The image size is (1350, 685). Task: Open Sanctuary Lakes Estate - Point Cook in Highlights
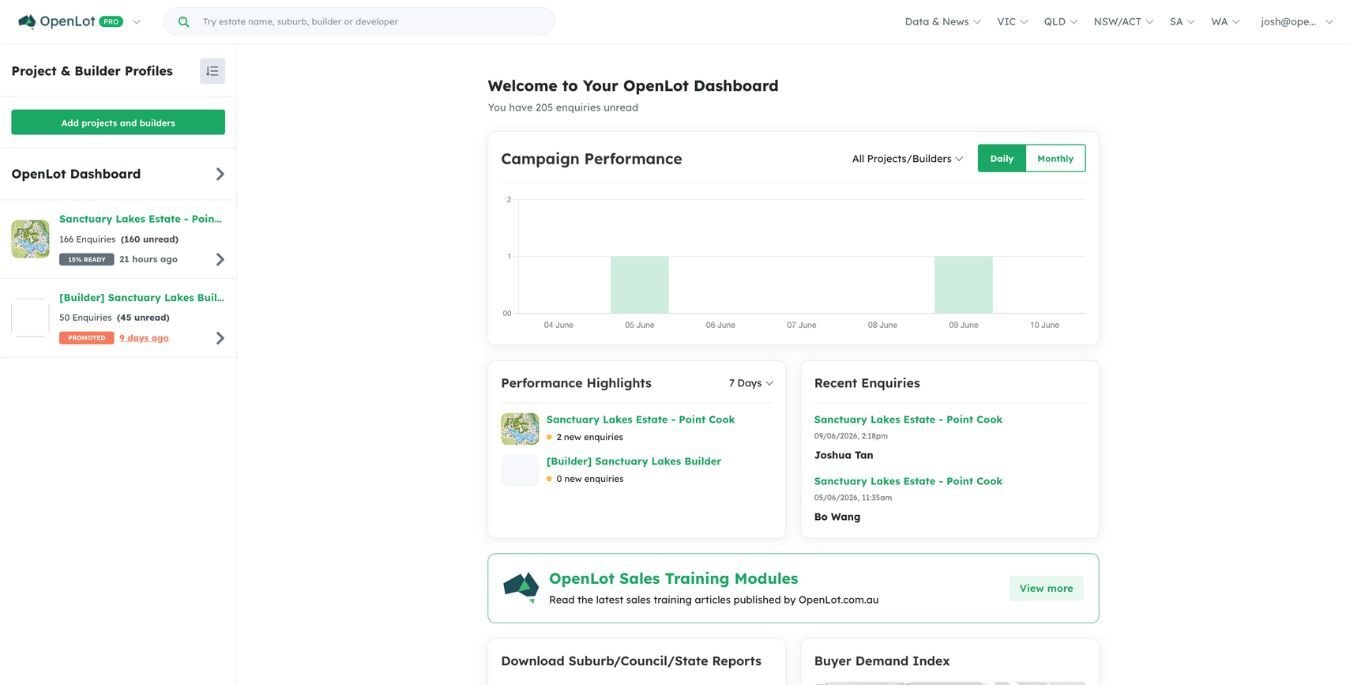pos(640,420)
